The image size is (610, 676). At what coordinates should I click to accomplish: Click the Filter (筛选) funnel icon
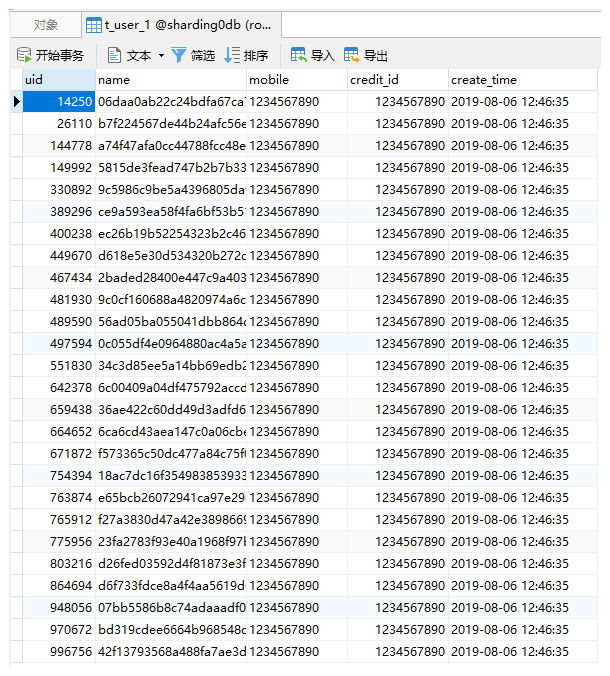tap(178, 55)
